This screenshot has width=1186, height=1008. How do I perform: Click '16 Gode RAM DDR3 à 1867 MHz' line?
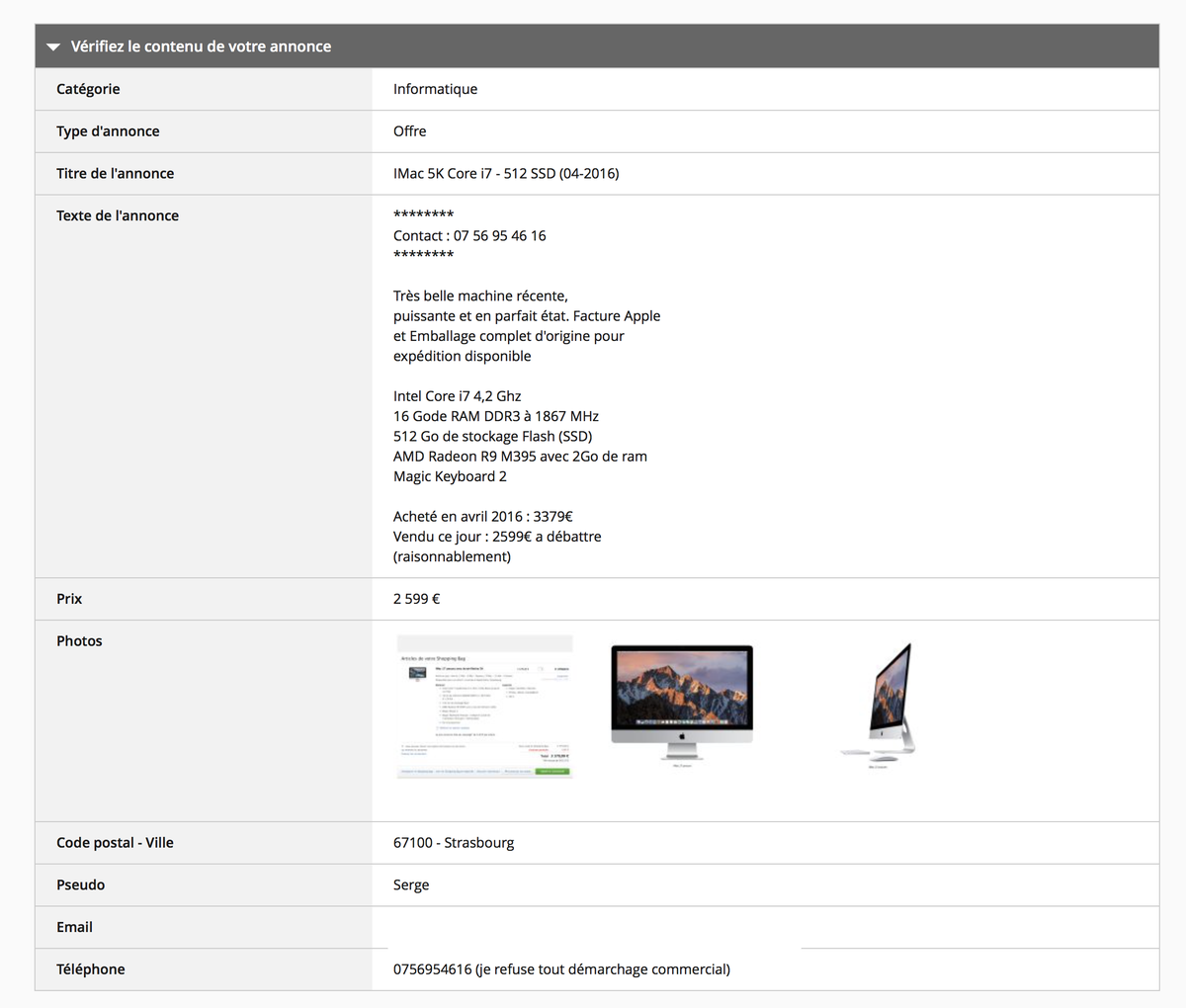[496, 416]
